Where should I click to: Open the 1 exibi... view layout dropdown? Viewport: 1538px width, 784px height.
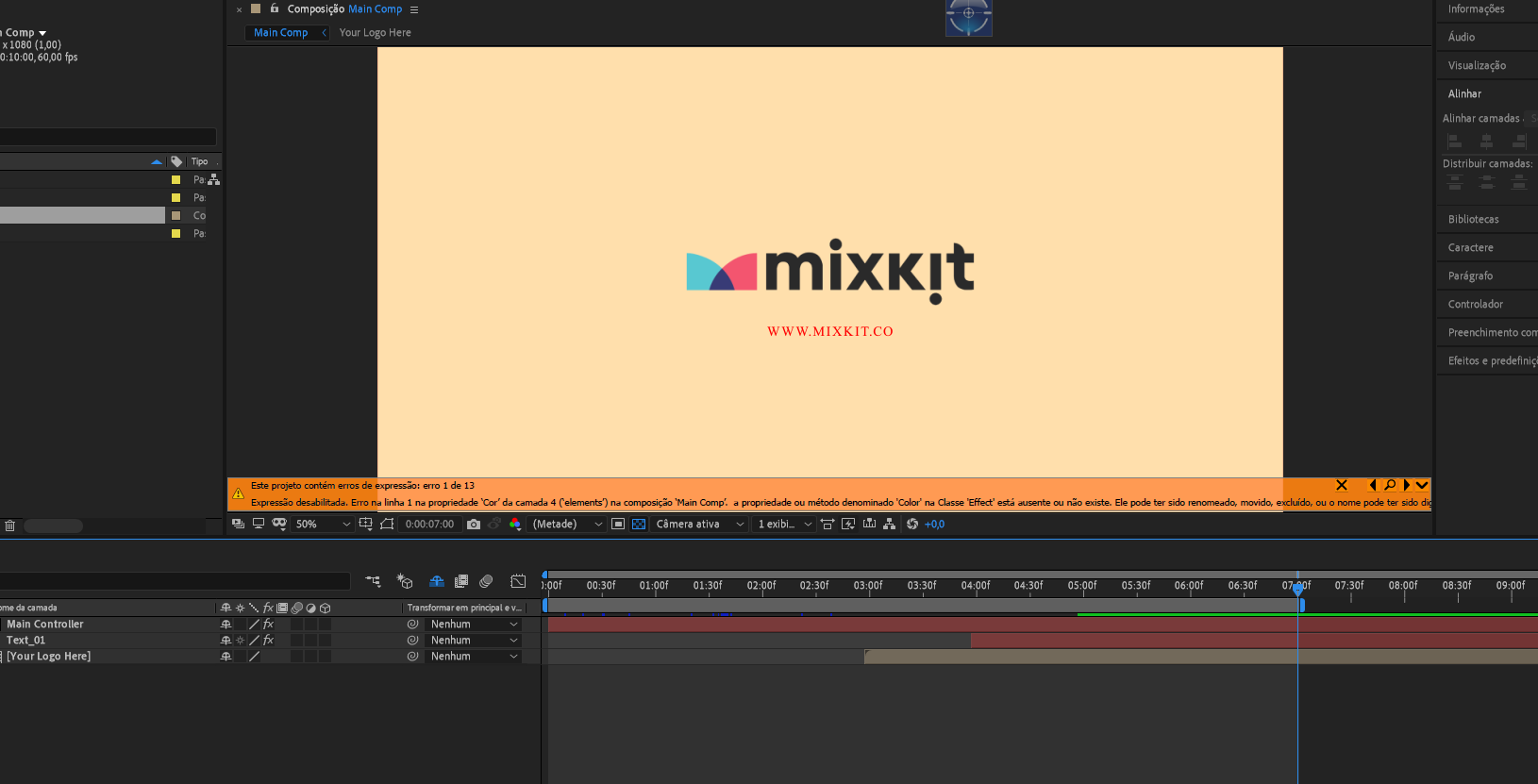point(784,525)
